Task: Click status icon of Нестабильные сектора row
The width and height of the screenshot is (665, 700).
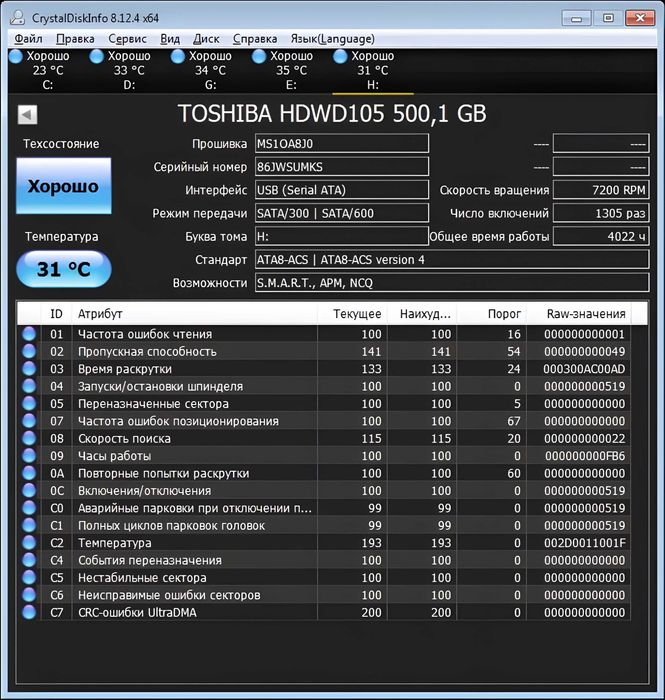Action: [x=29, y=578]
